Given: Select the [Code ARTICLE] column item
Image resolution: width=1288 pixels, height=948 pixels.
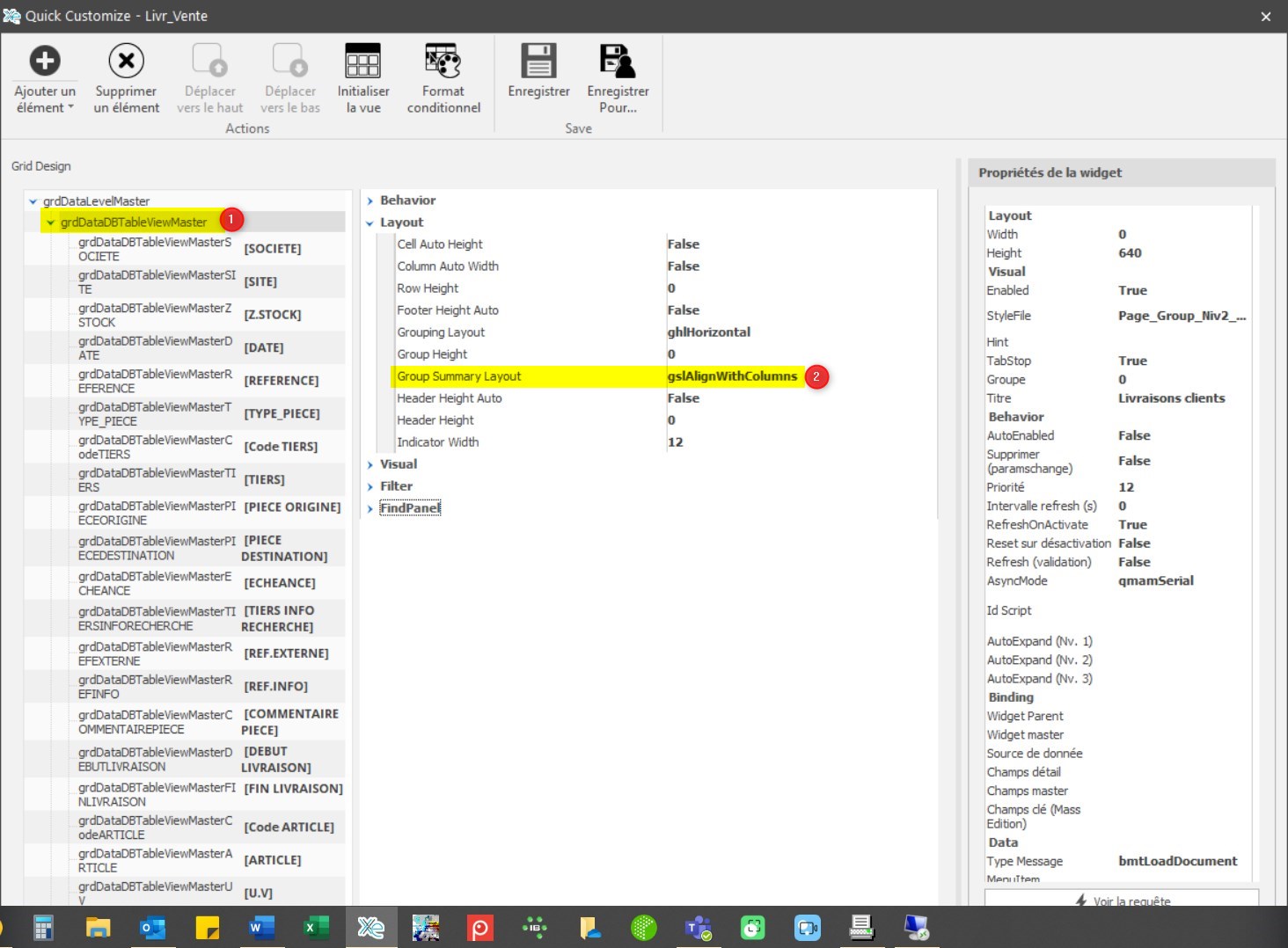Looking at the screenshot, I should (289, 828).
